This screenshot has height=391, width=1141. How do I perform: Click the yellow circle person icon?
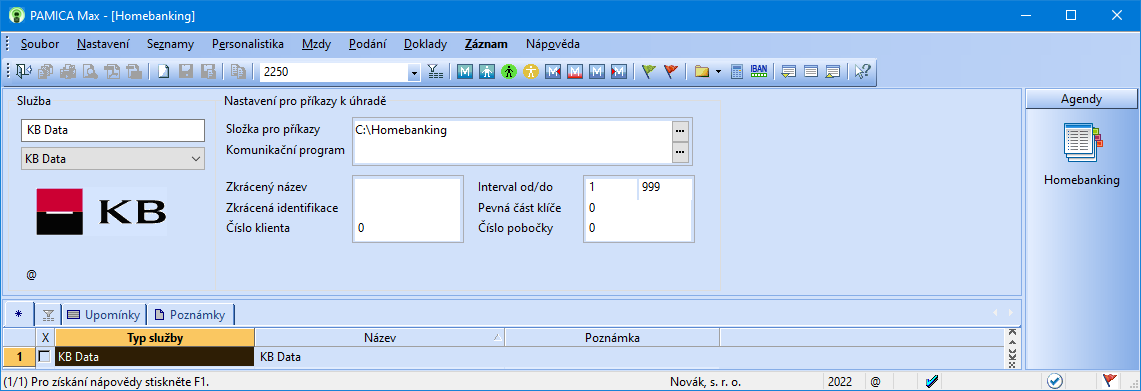point(531,71)
